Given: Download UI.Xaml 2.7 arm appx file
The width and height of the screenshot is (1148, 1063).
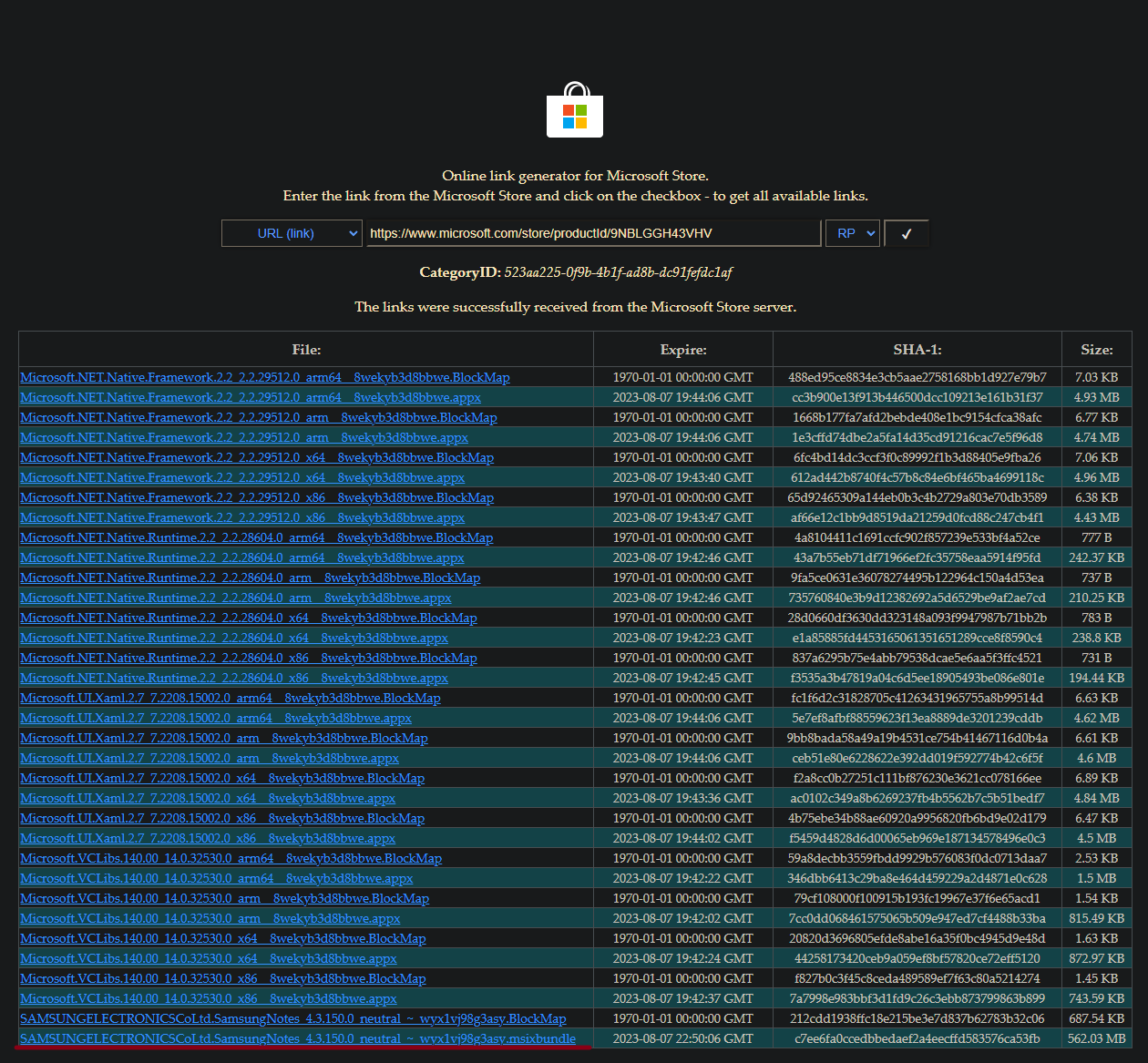Looking at the screenshot, I should pos(210,758).
